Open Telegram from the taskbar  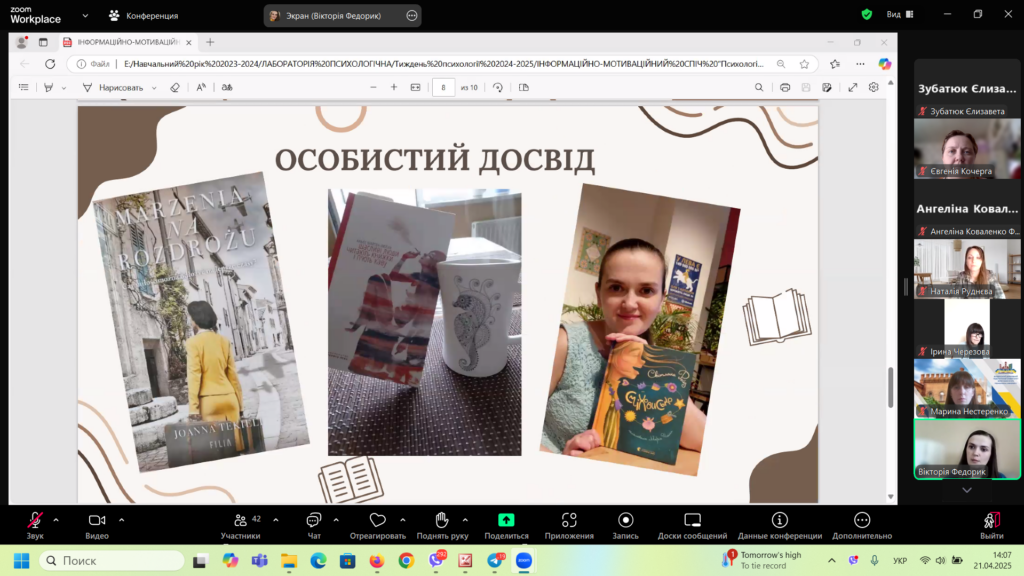[496, 560]
